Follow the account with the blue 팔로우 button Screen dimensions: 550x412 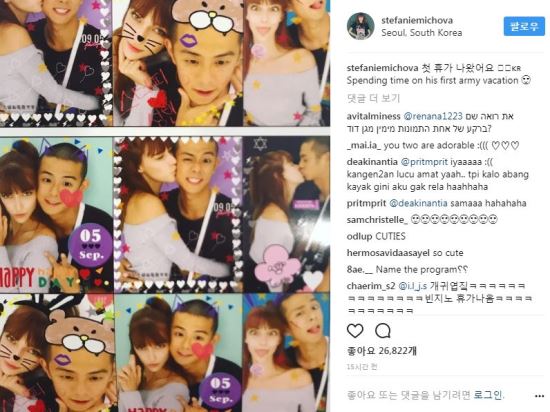524,26
